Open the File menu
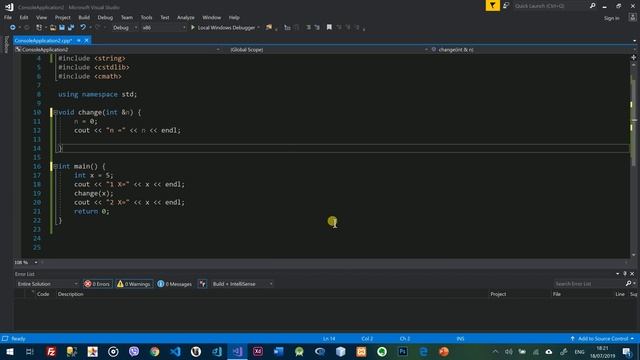 pyautogui.click(x=8, y=18)
